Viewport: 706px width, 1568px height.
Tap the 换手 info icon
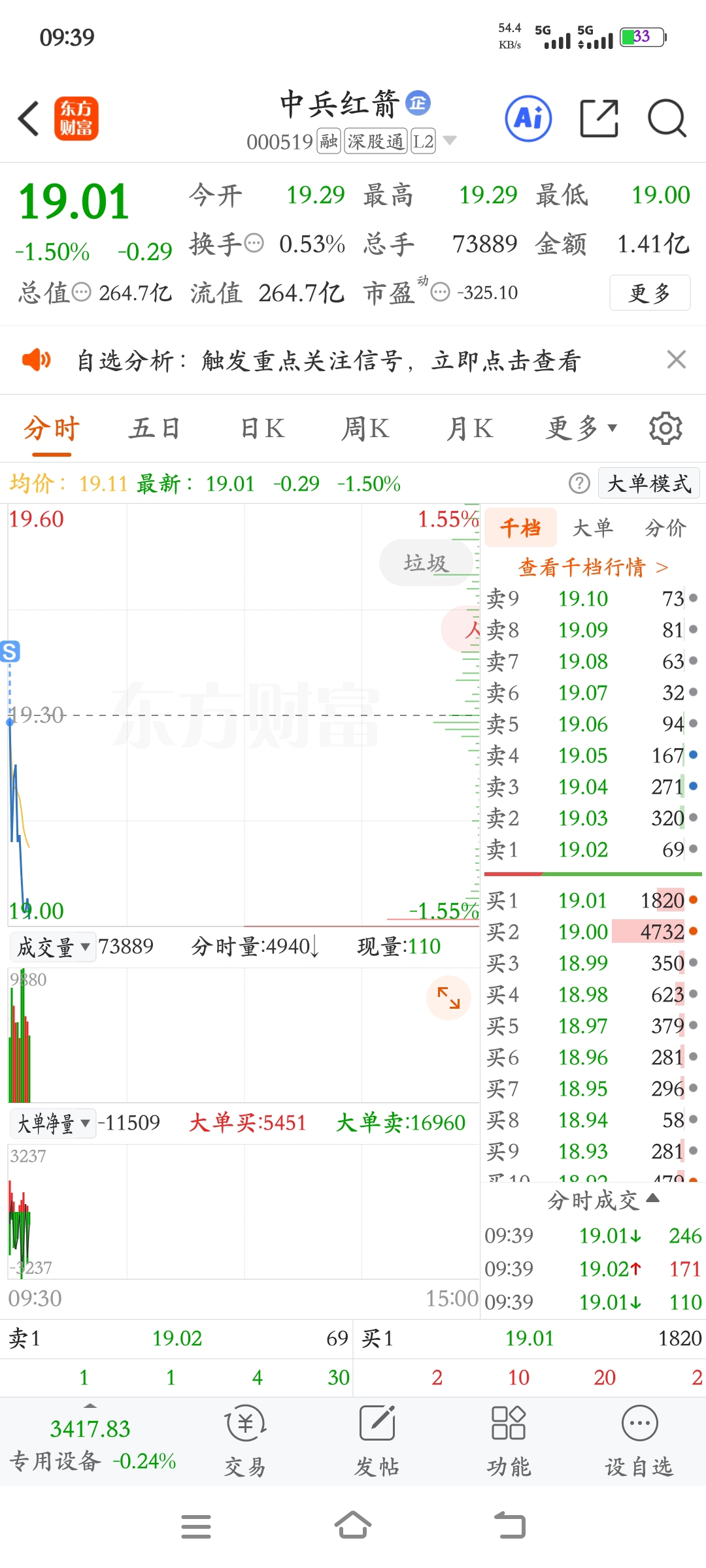(x=254, y=243)
